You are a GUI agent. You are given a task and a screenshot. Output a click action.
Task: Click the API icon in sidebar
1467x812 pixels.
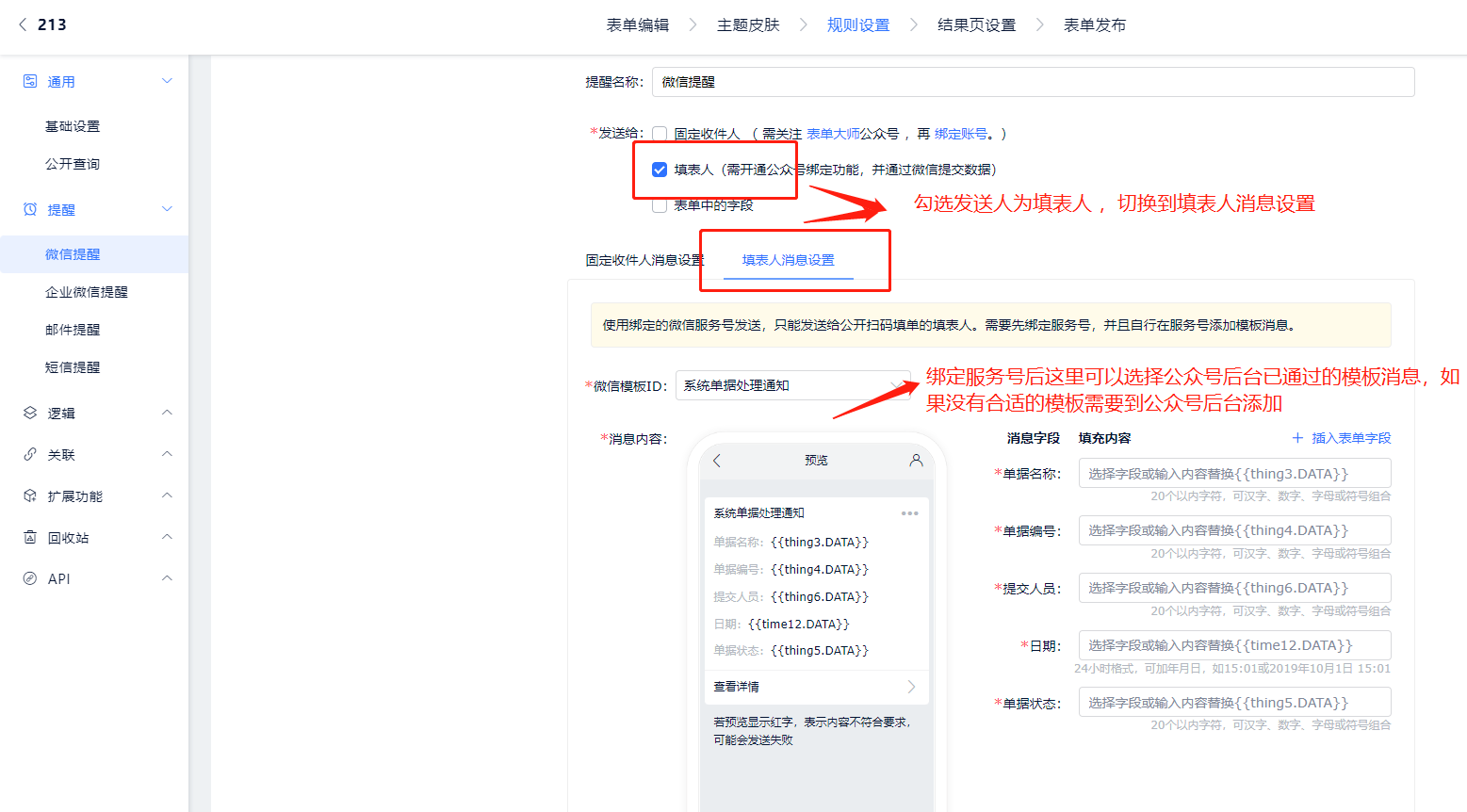(30, 578)
